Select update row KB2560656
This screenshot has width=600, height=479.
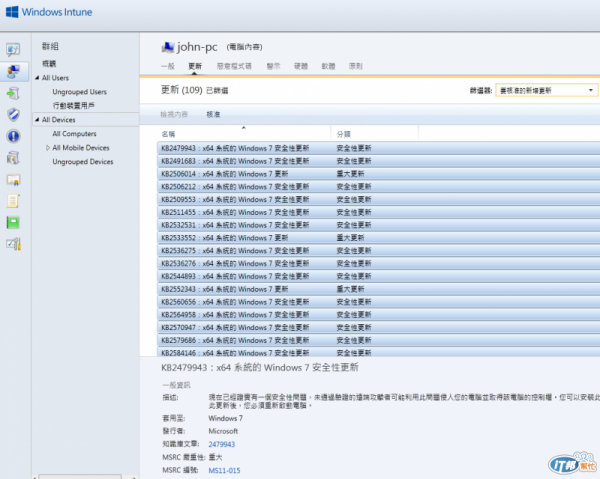[x=378, y=302]
